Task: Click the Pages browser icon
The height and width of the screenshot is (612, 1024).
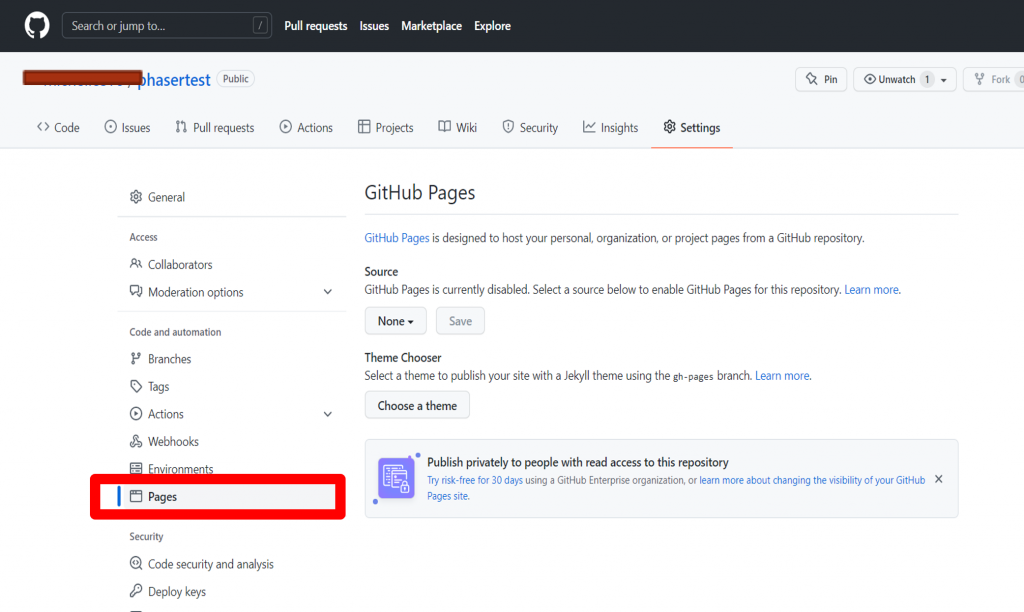Action: [x=136, y=496]
